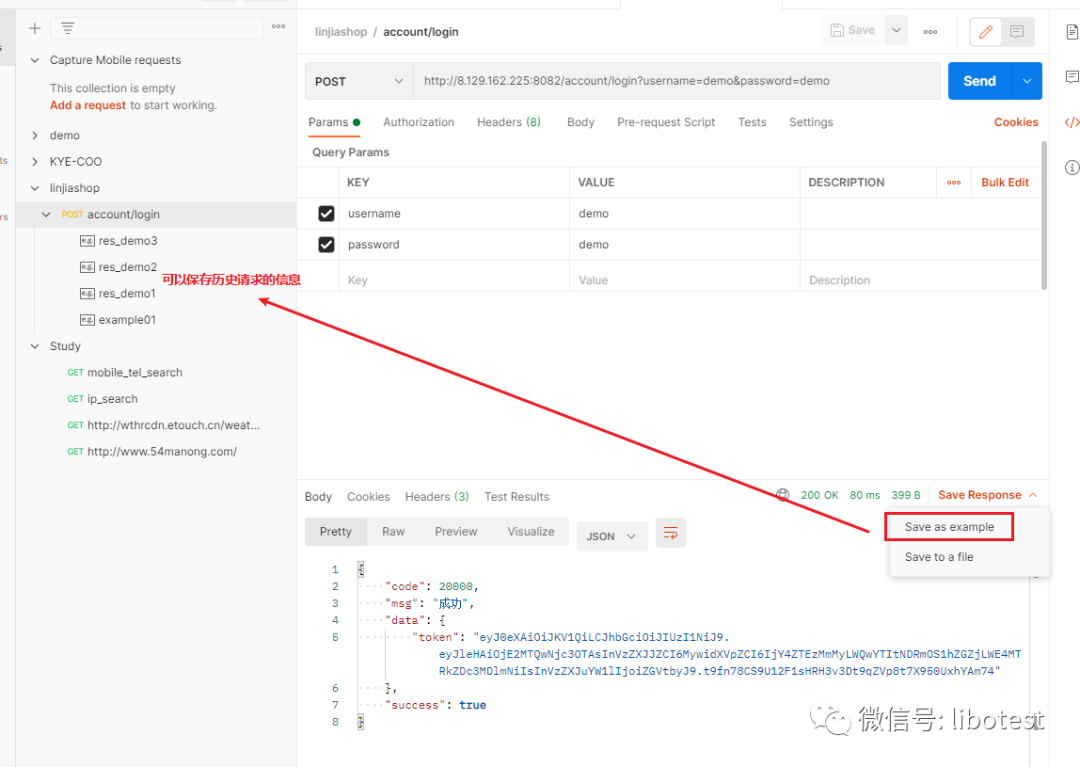Image resolution: width=1080 pixels, height=767 pixels.
Task: Switch to the Pre-request Script tab
Action: point(666,122)
